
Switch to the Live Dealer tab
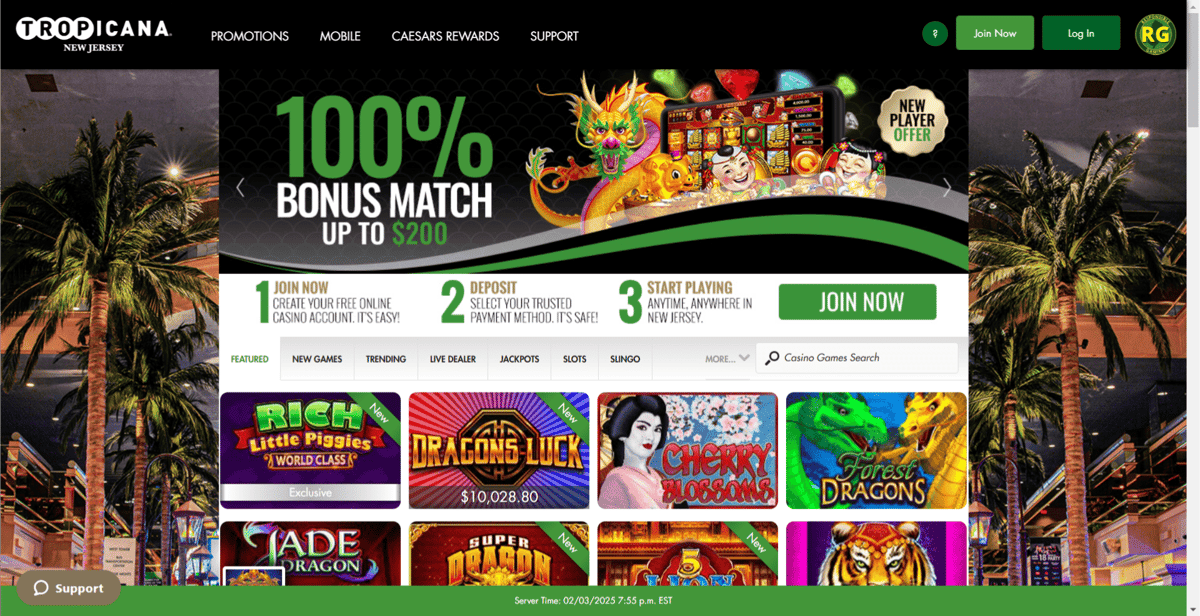click(453, 359)
